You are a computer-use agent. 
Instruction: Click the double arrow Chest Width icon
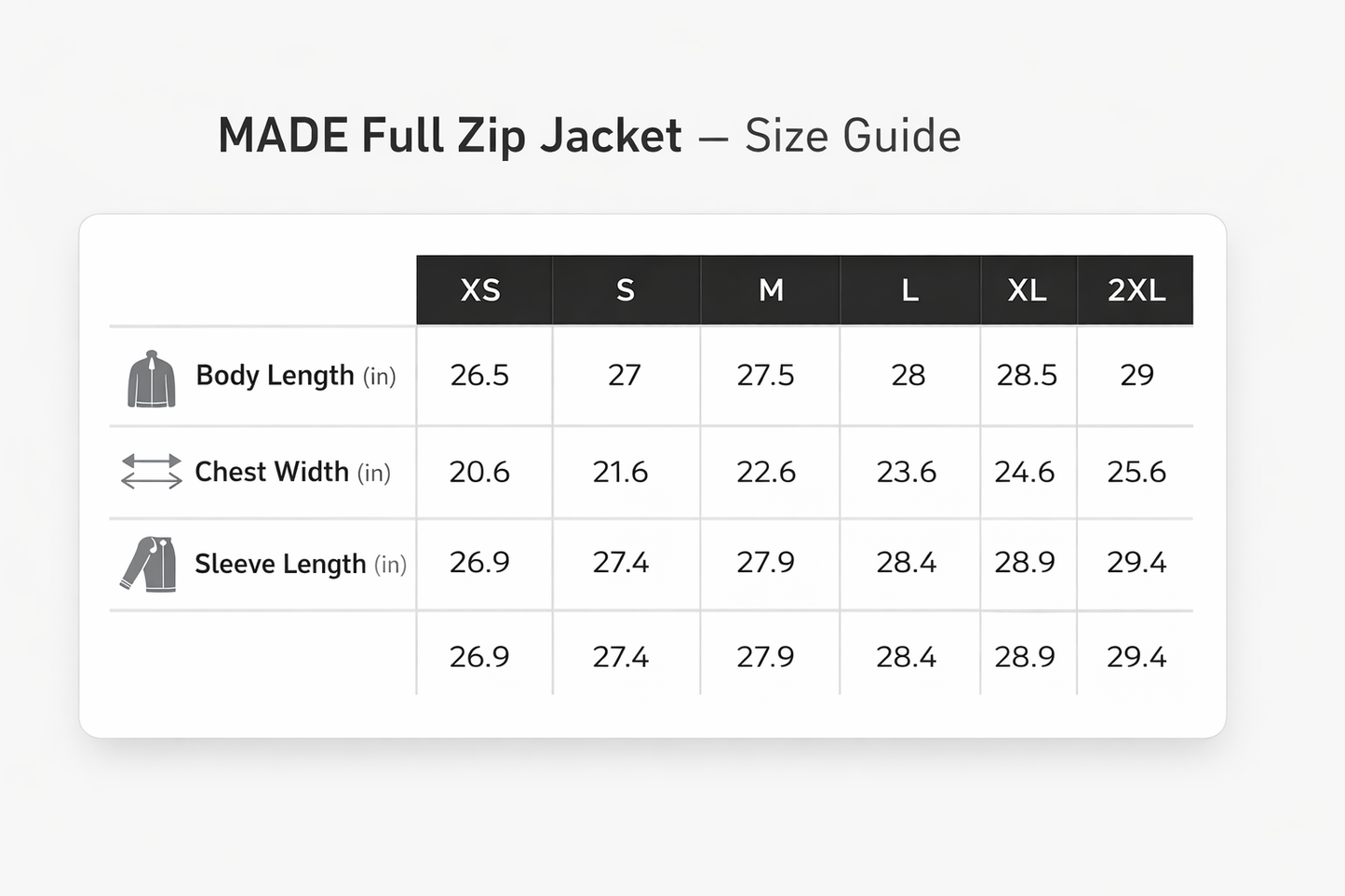coord(152,472)
